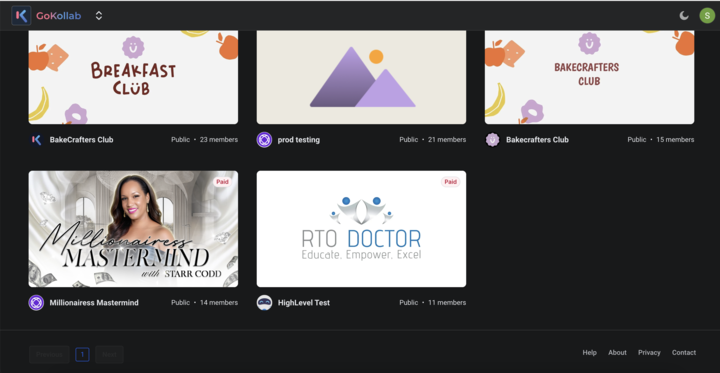
Task: Click Public label beside prod testing
Action: point(409,140)
